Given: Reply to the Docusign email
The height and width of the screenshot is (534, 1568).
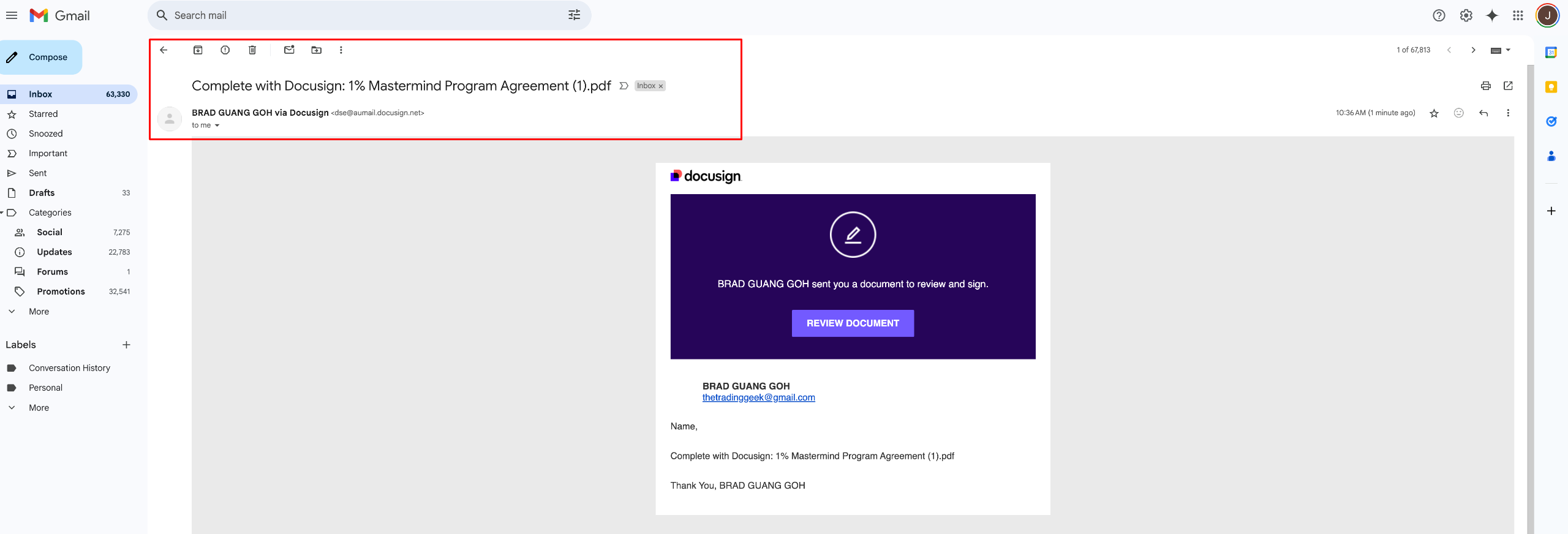Looking at the screenshot, I should [1483, 113].
